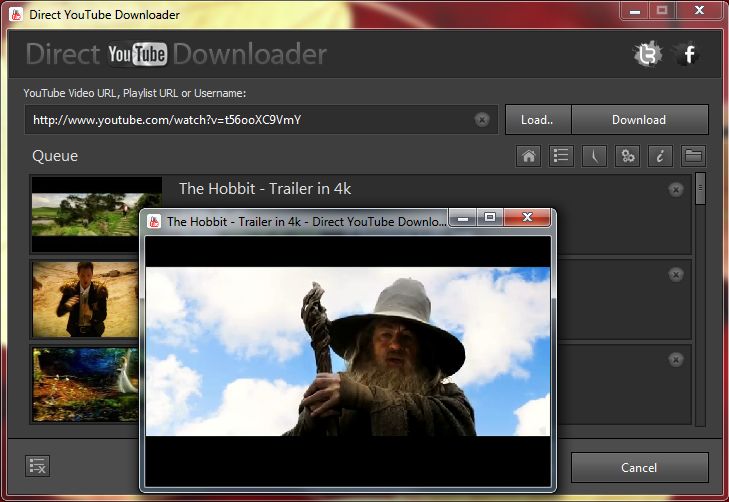Remove the second queue item
The height and width of the screenshot is (502, 729).
[676, 275]
